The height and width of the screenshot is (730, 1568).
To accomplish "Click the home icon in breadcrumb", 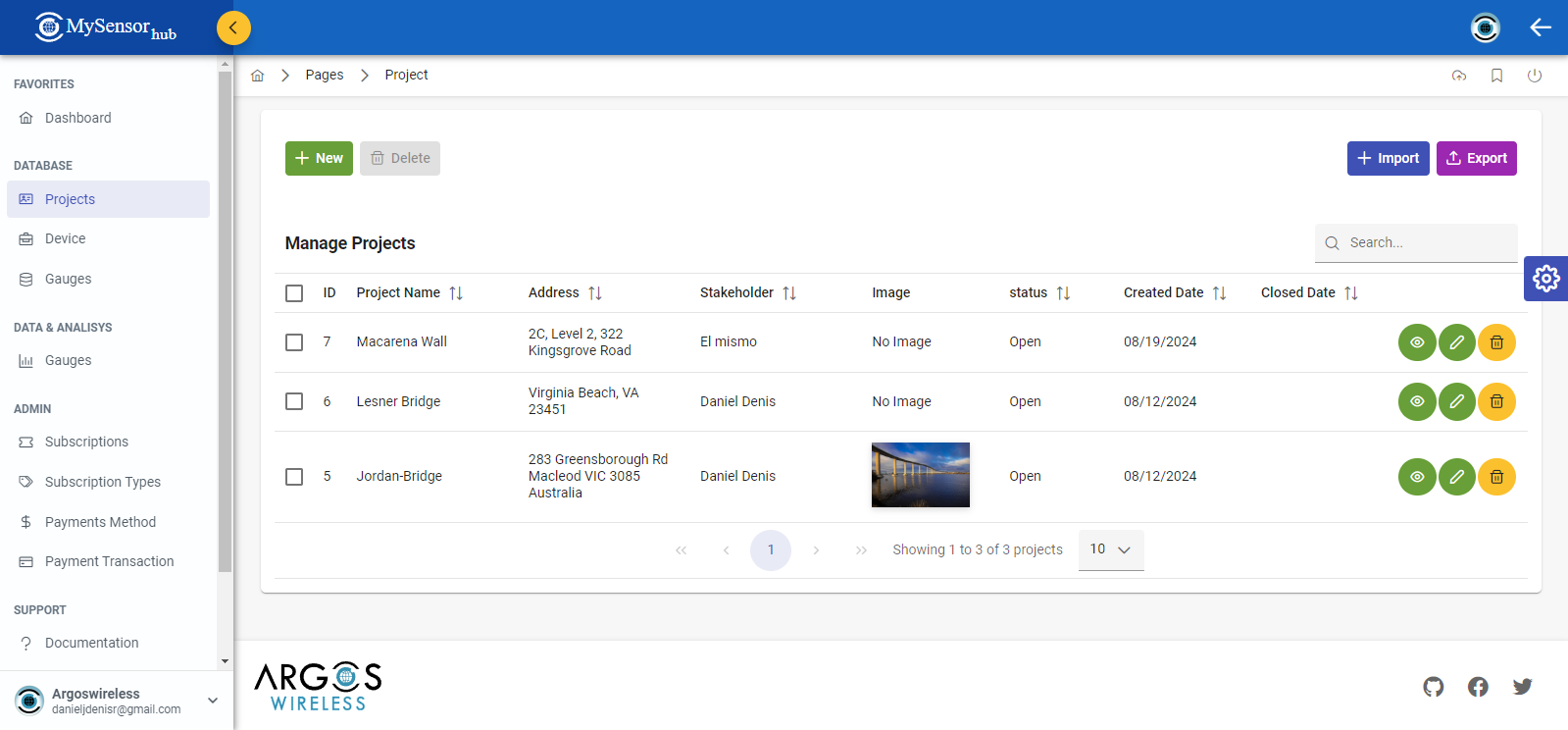I will point(258,76).
